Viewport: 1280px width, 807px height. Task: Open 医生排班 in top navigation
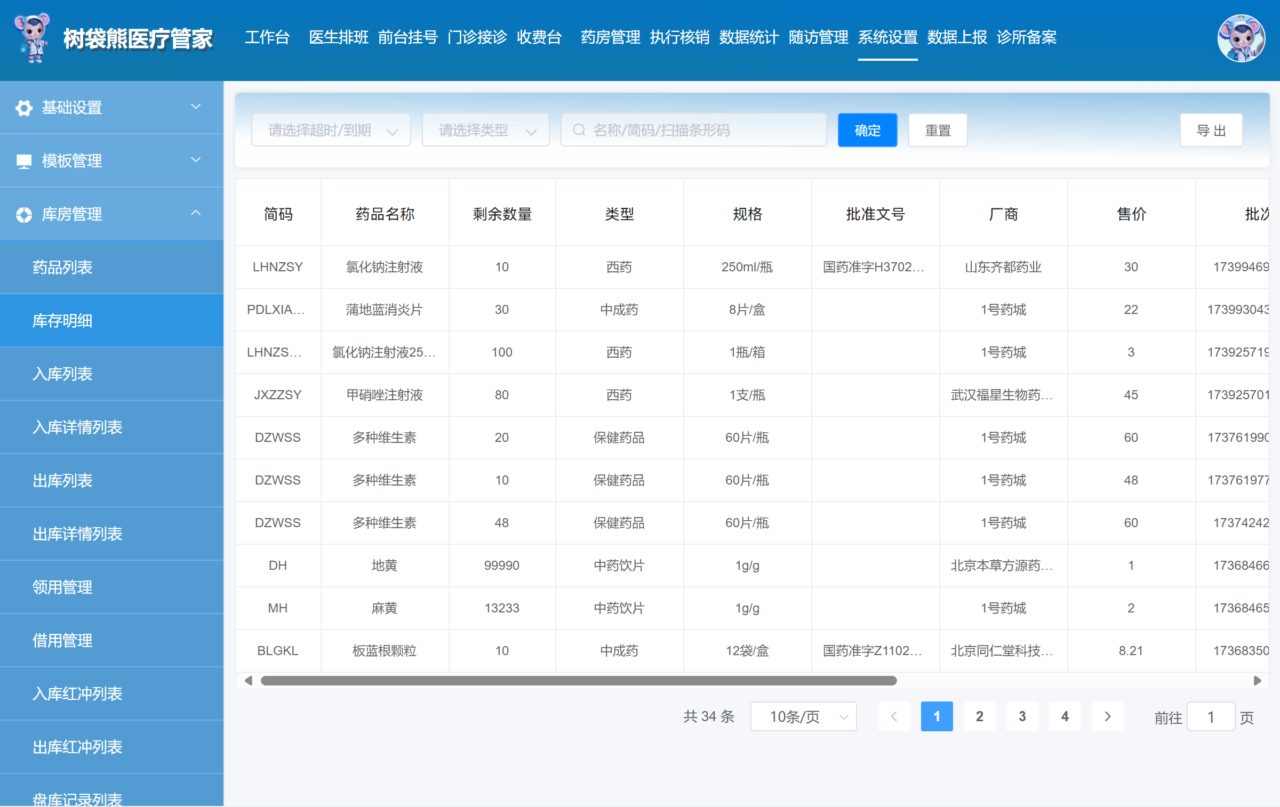[x=339, y=37]
